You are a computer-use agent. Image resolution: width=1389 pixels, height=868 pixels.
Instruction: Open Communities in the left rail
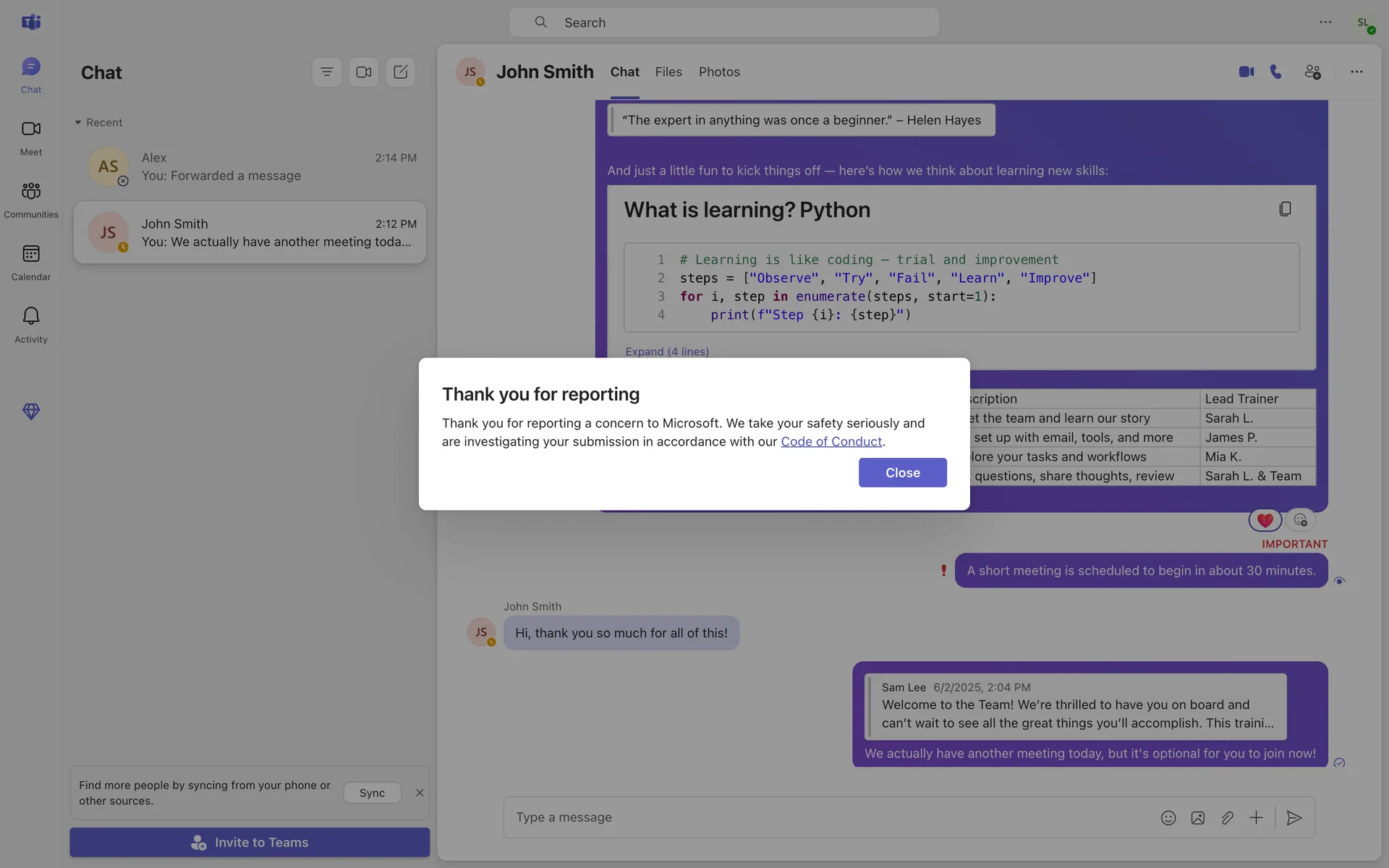click(x=31, y=199)
